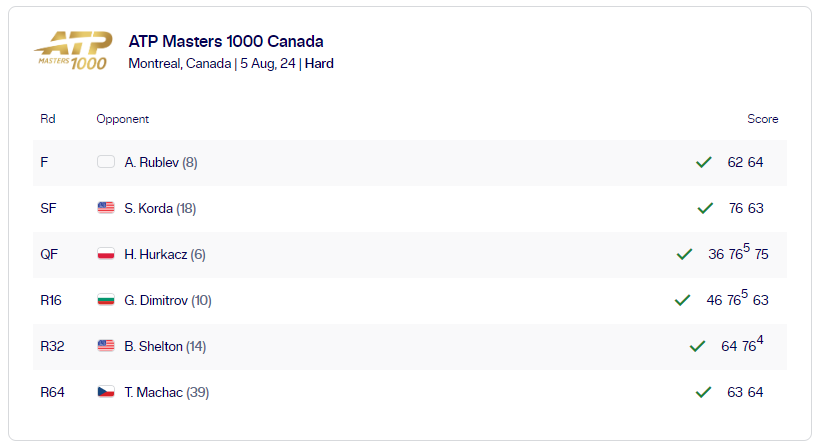Viewport: 821px width, 448px height.
Task: Click the Bulgaria flag next to G. Dimitrov
Action: pyautogui.click(x=106, y=300)
